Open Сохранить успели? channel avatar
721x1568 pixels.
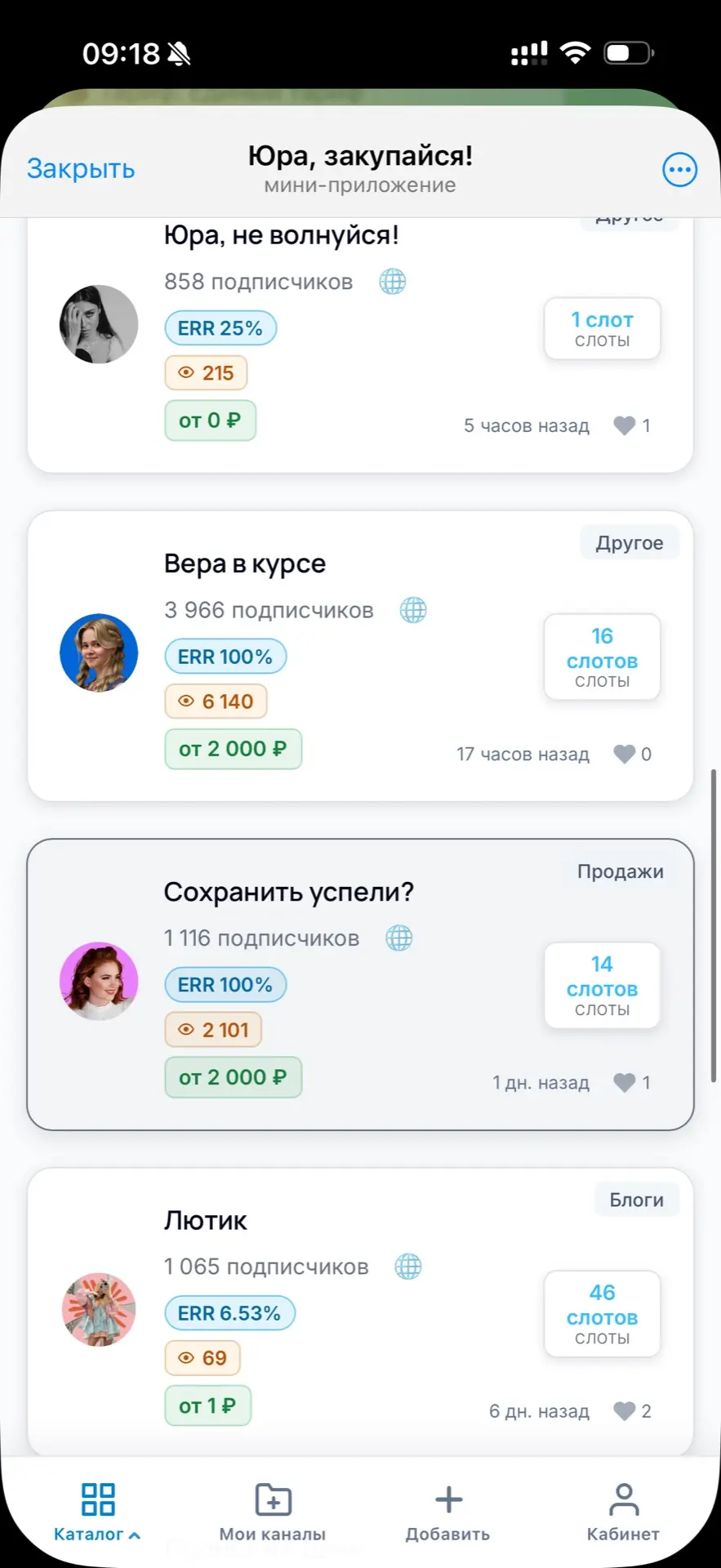[x=99, y=981]
